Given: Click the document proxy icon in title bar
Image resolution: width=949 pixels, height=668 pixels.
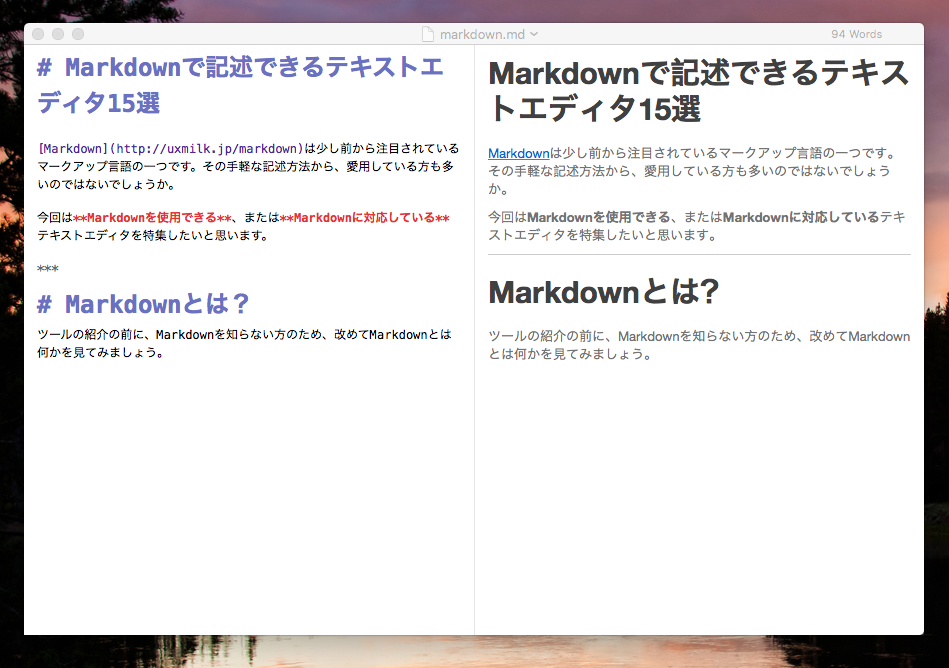Looking at the screenshot, I should (x=428, y=34).
